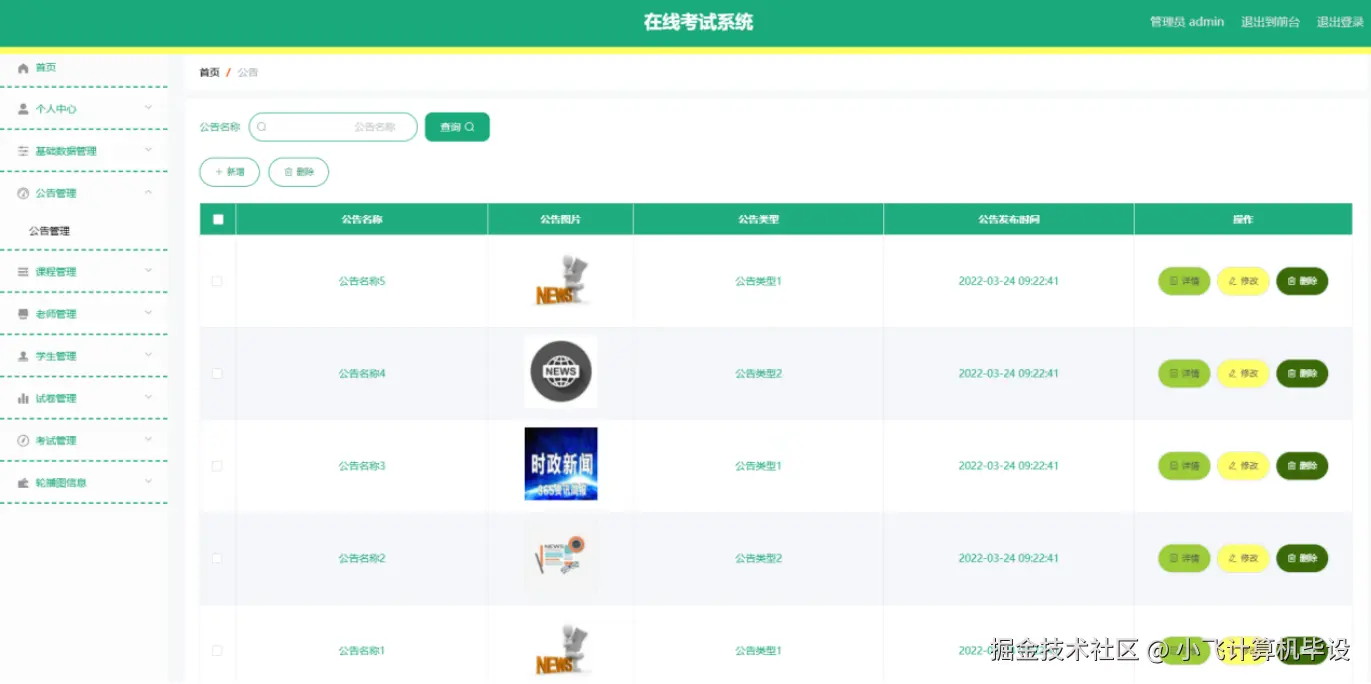Click the user icon beside 个人中心
The height and width of the screenshot is (684, 1371).
23,109
